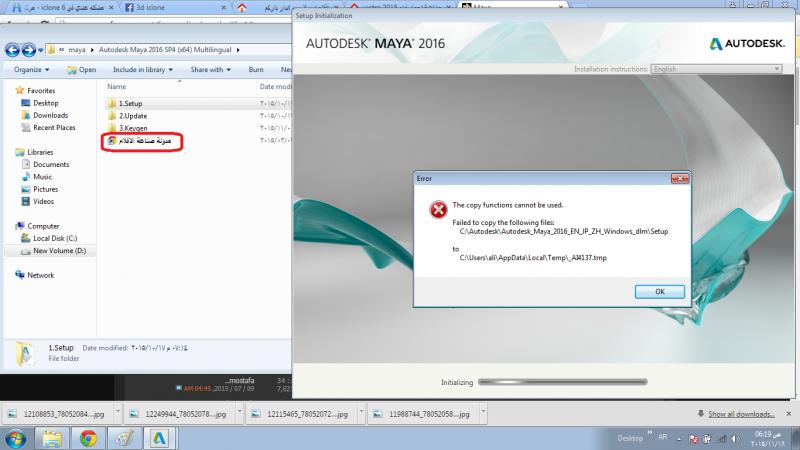Screen dimensions: 800x450
Task: Click Show all downloads link
Action: [741, 414]
